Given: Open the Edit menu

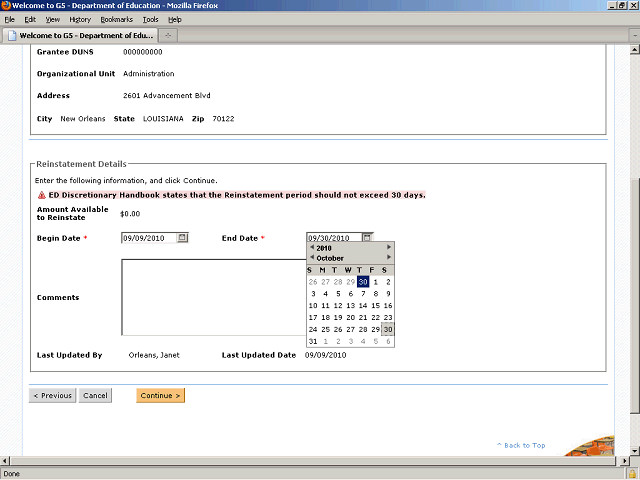Looking at the screenshot, I should tap(30, 20).
